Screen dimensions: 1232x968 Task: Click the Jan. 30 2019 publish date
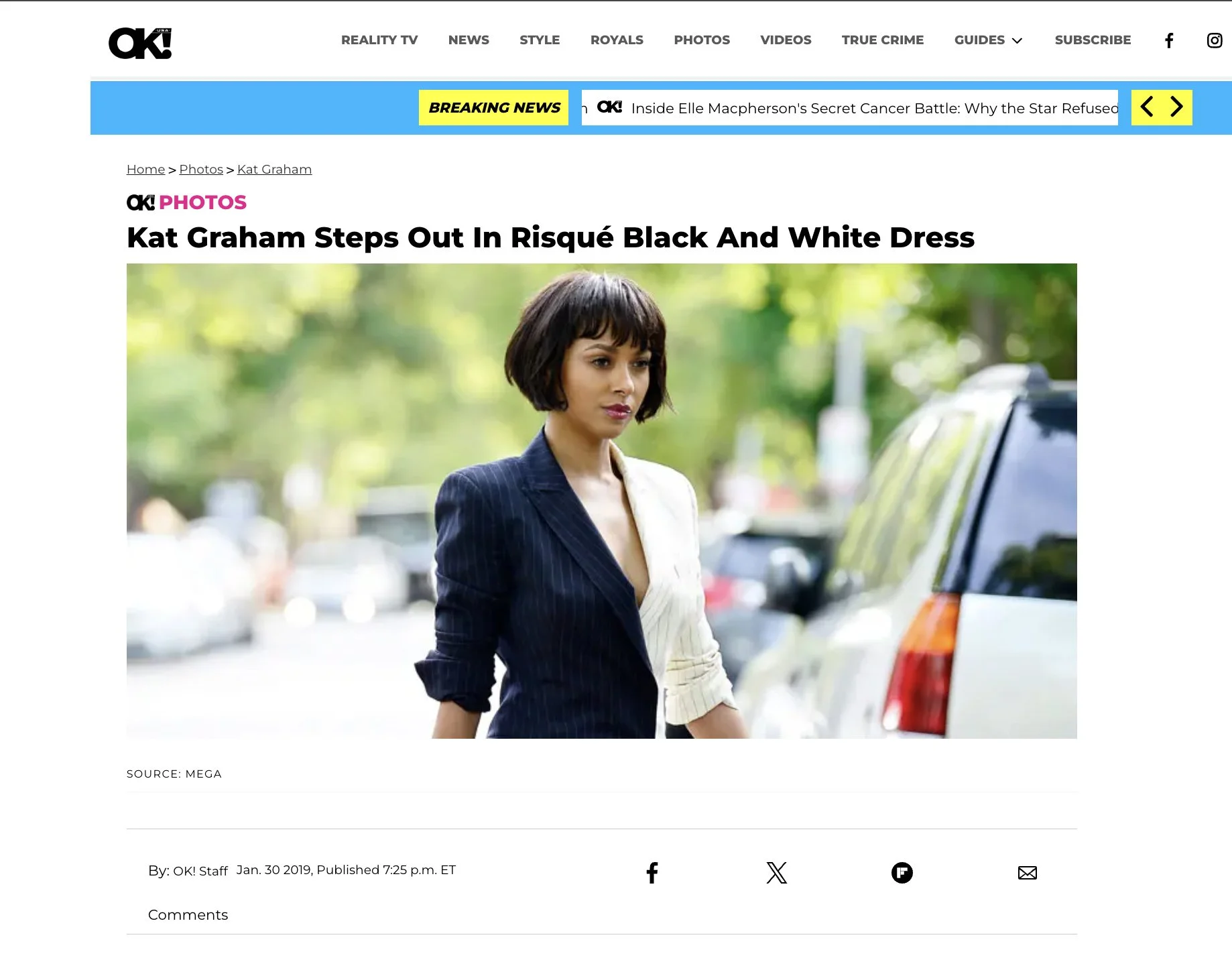tap(346, 870)
